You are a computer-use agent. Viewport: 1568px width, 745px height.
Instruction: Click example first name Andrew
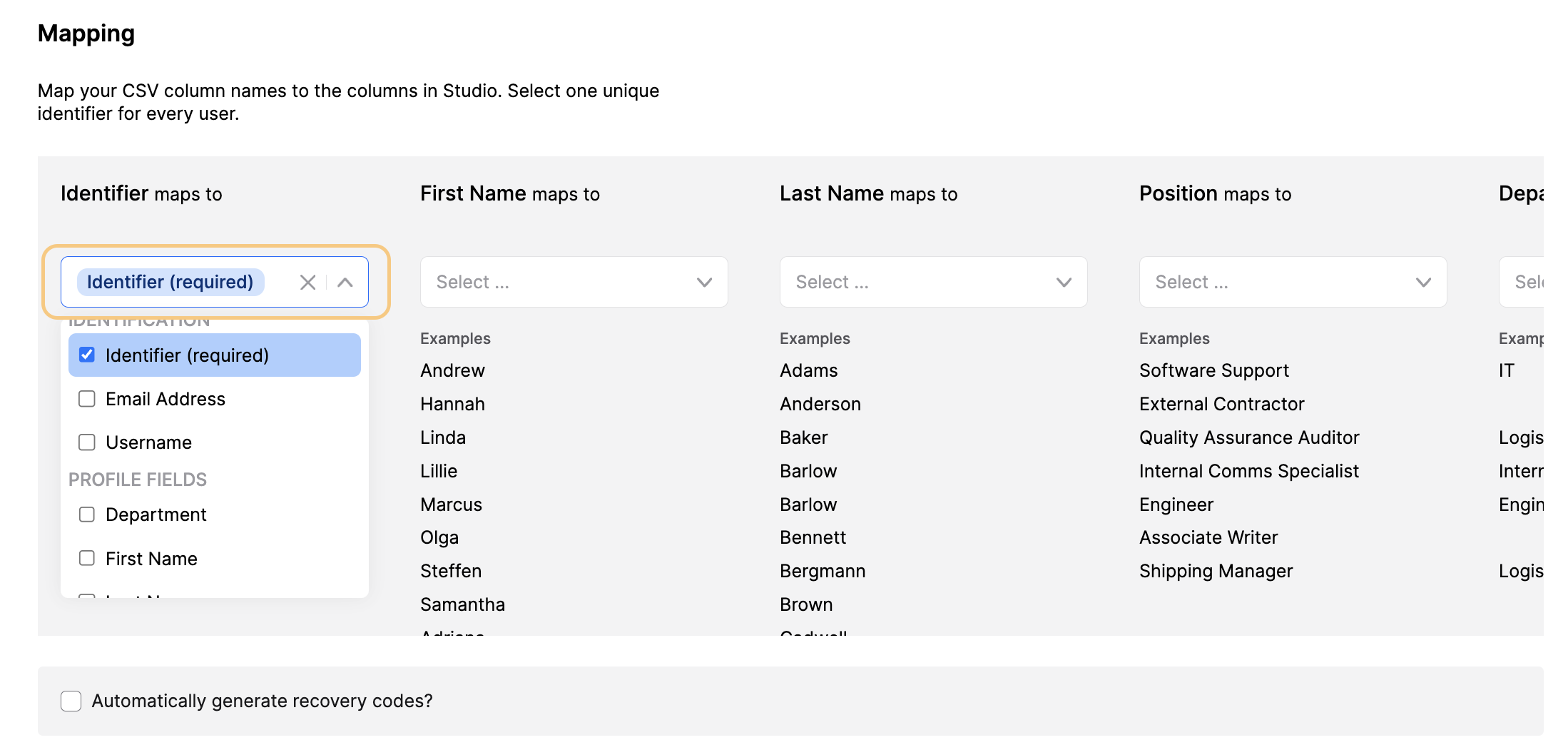453,370
